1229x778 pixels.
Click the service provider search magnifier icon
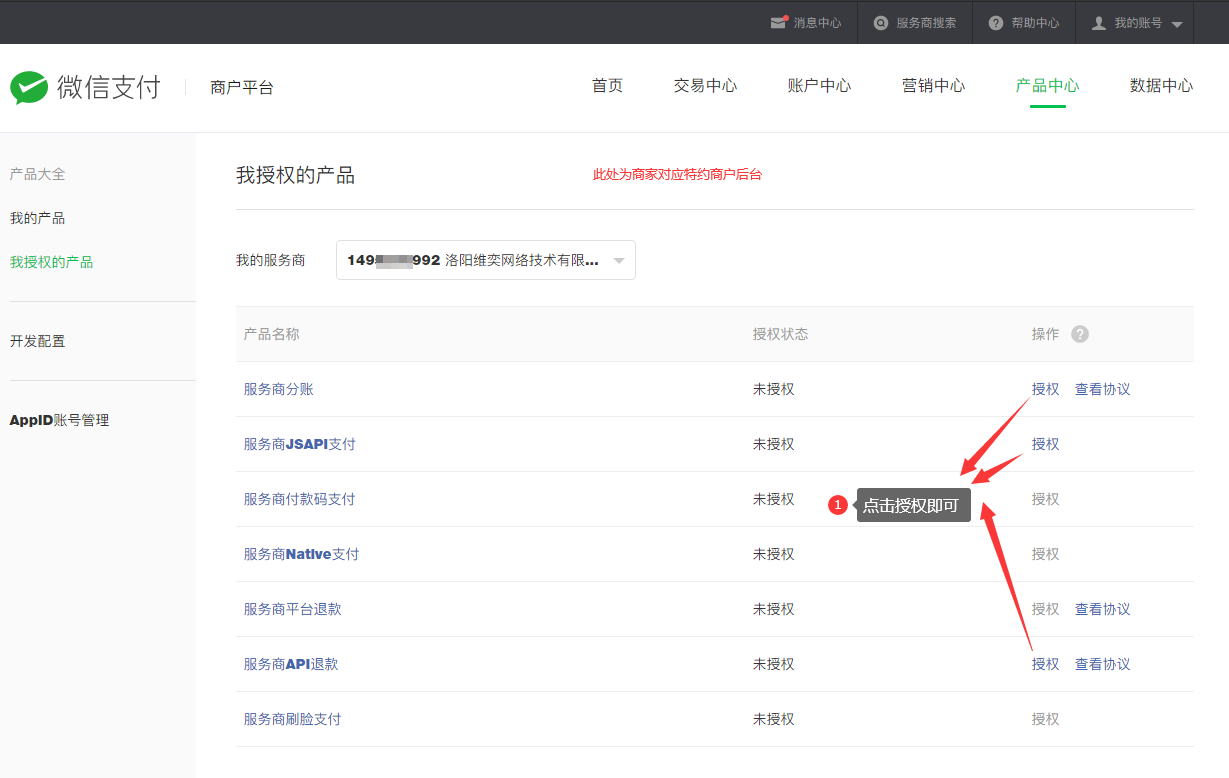pyautogui.click(x=880, y=23)
